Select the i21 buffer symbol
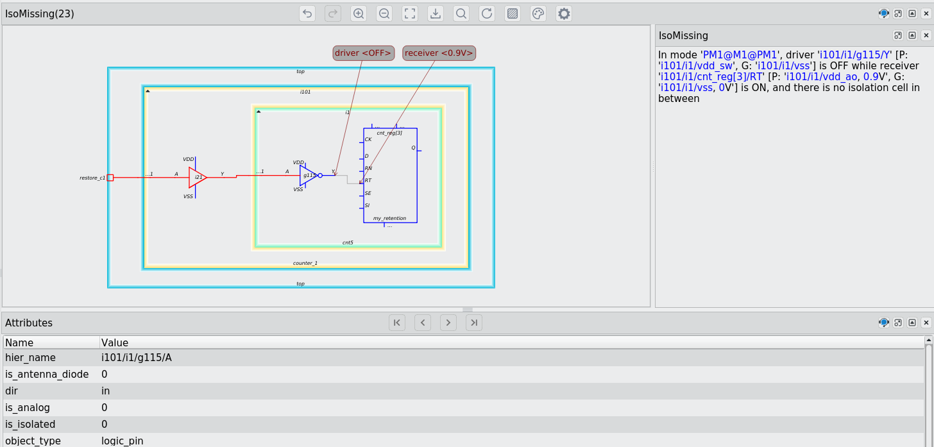The width and height of the screenshot is (934, 447). coord(198,177)
